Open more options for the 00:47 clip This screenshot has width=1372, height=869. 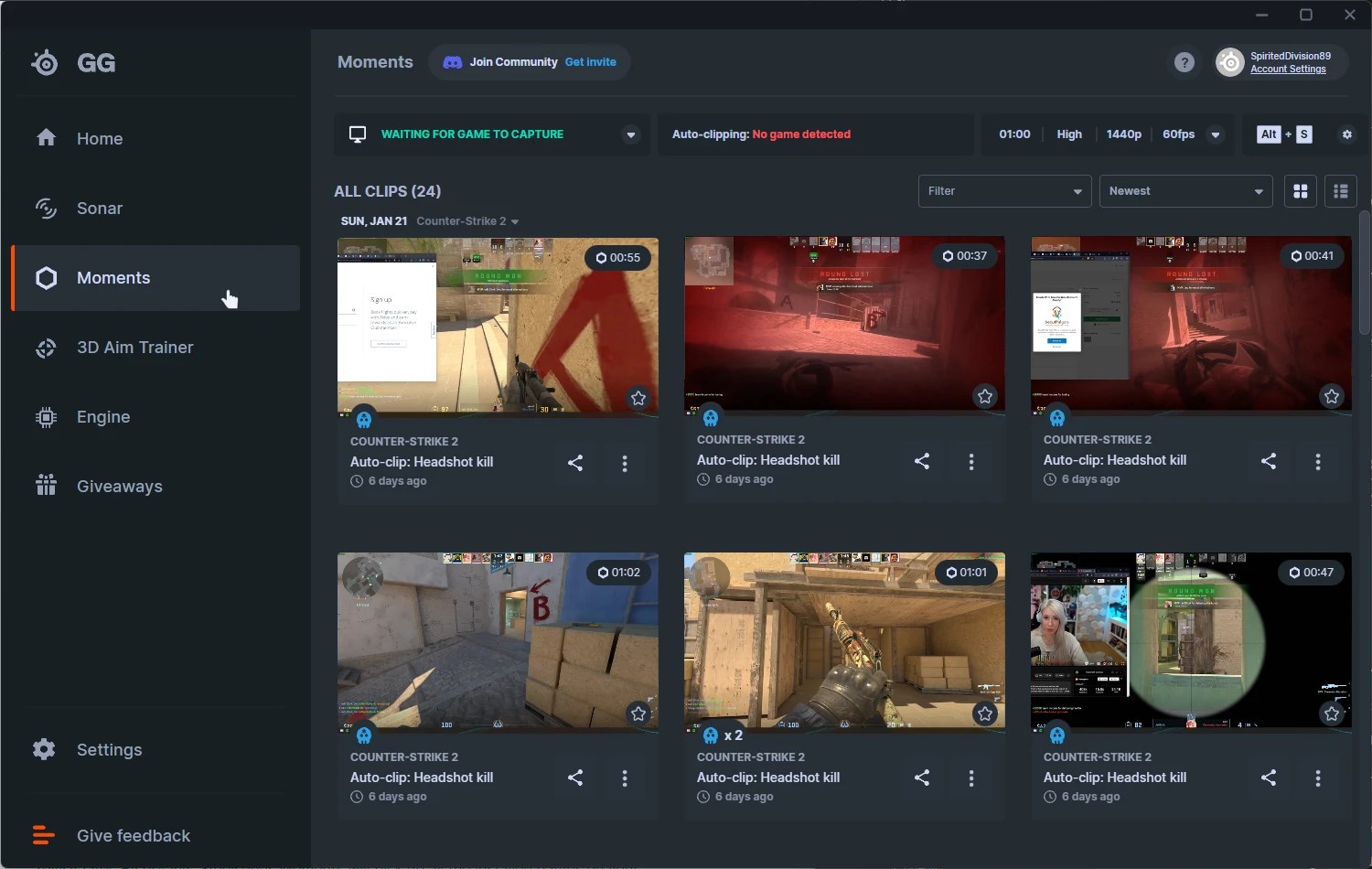pyautogui.click(x=1318, y=778)
